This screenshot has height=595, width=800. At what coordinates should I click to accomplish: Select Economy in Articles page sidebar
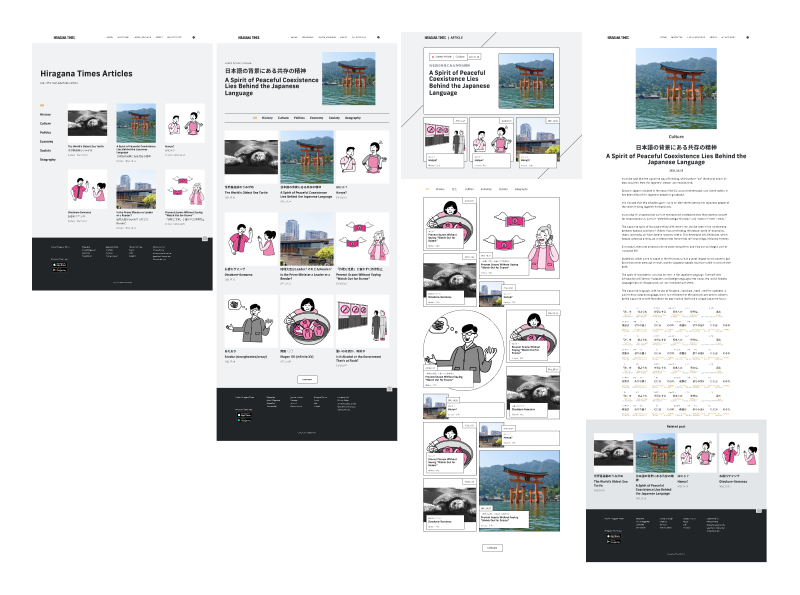pos(46,141)
